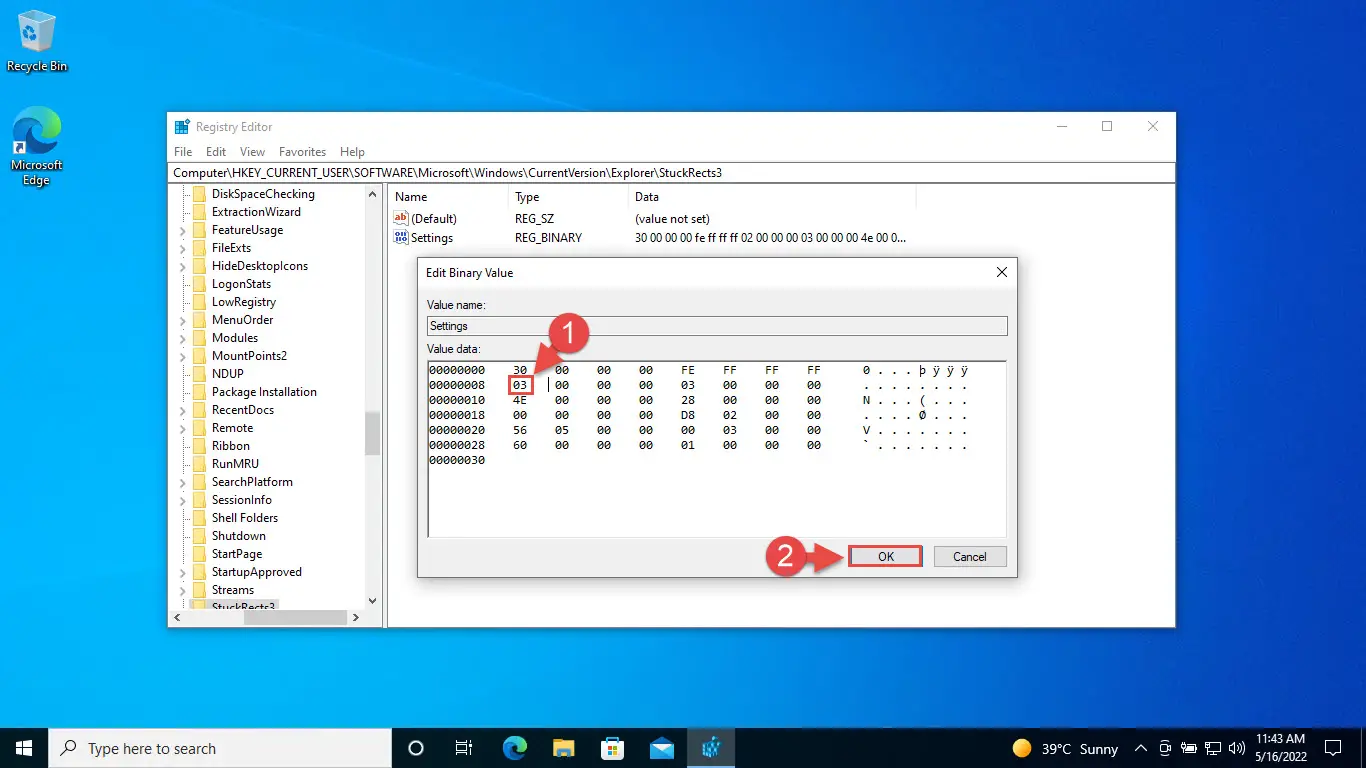Expand the FileExts tree node

tap(182, 248)
